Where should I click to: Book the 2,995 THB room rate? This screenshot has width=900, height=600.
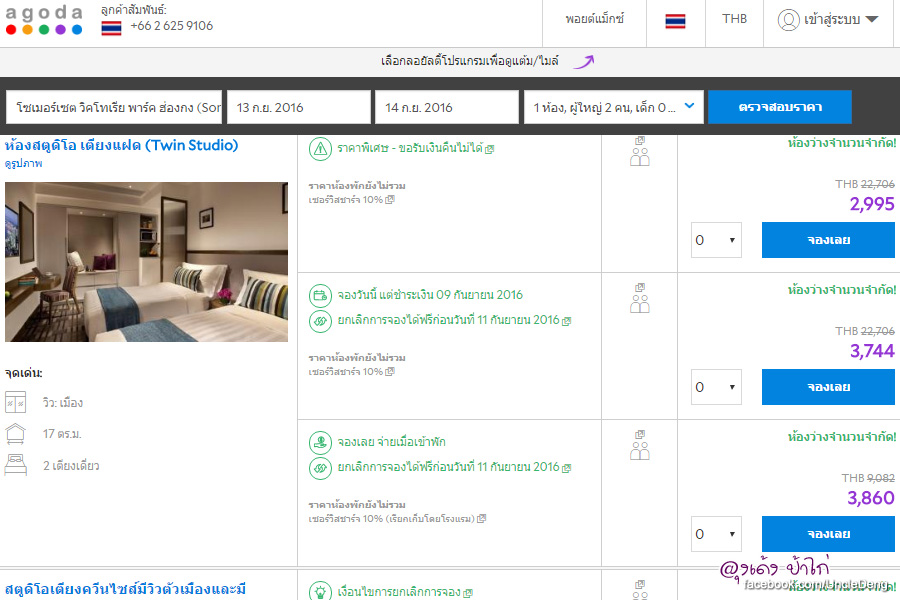(x=828, y=240)
